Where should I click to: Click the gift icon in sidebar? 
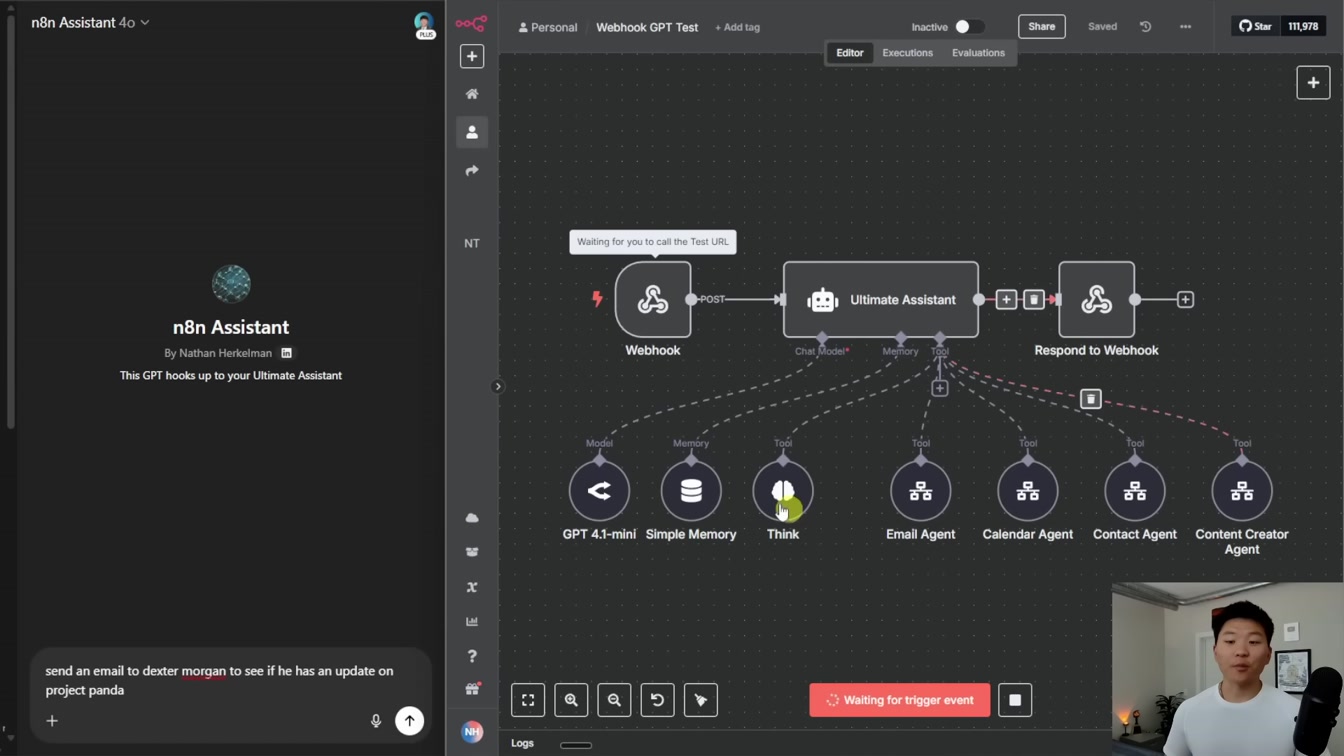coord(472,689)
